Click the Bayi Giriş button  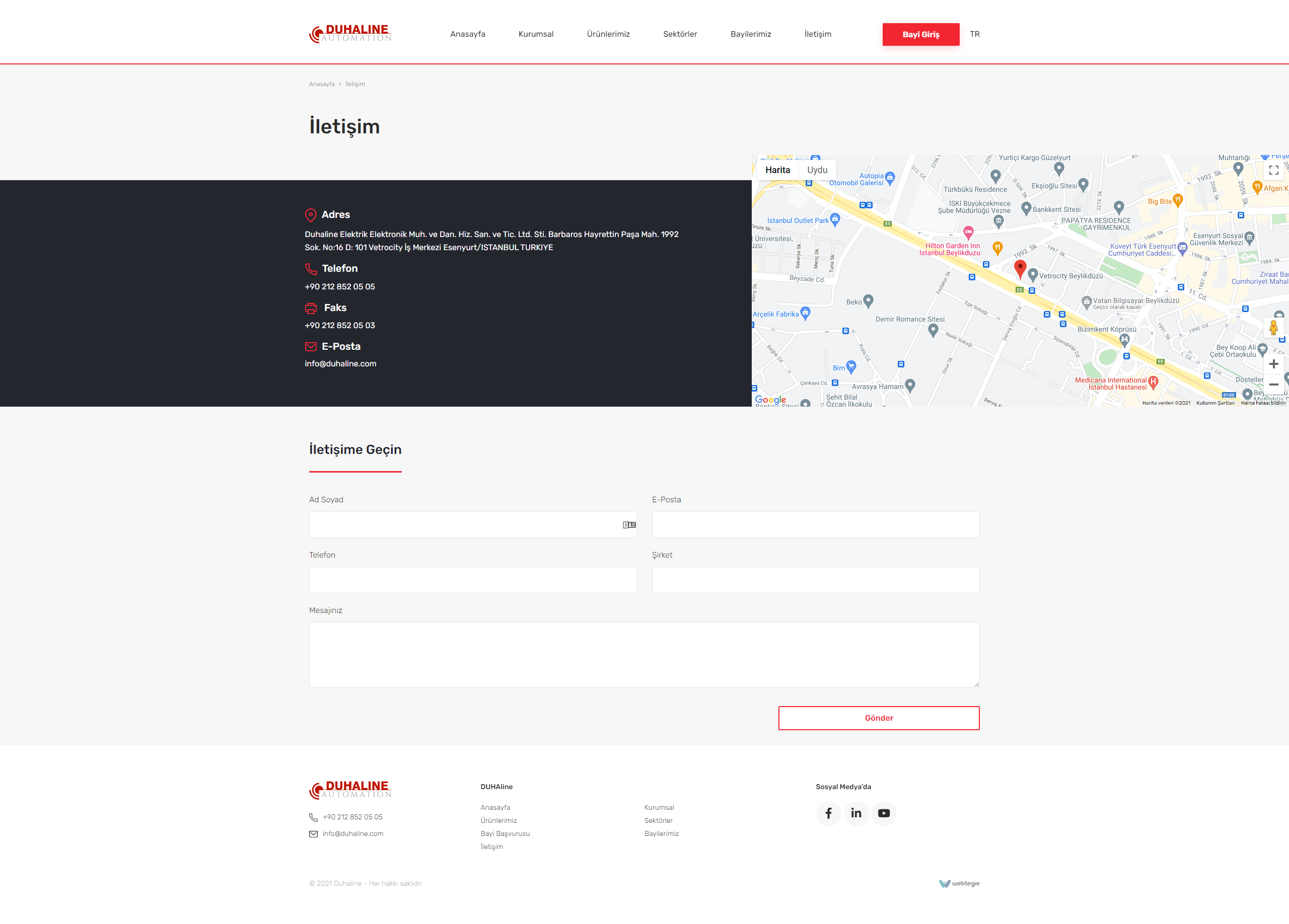pyautogui.click(x=921, y=34)
